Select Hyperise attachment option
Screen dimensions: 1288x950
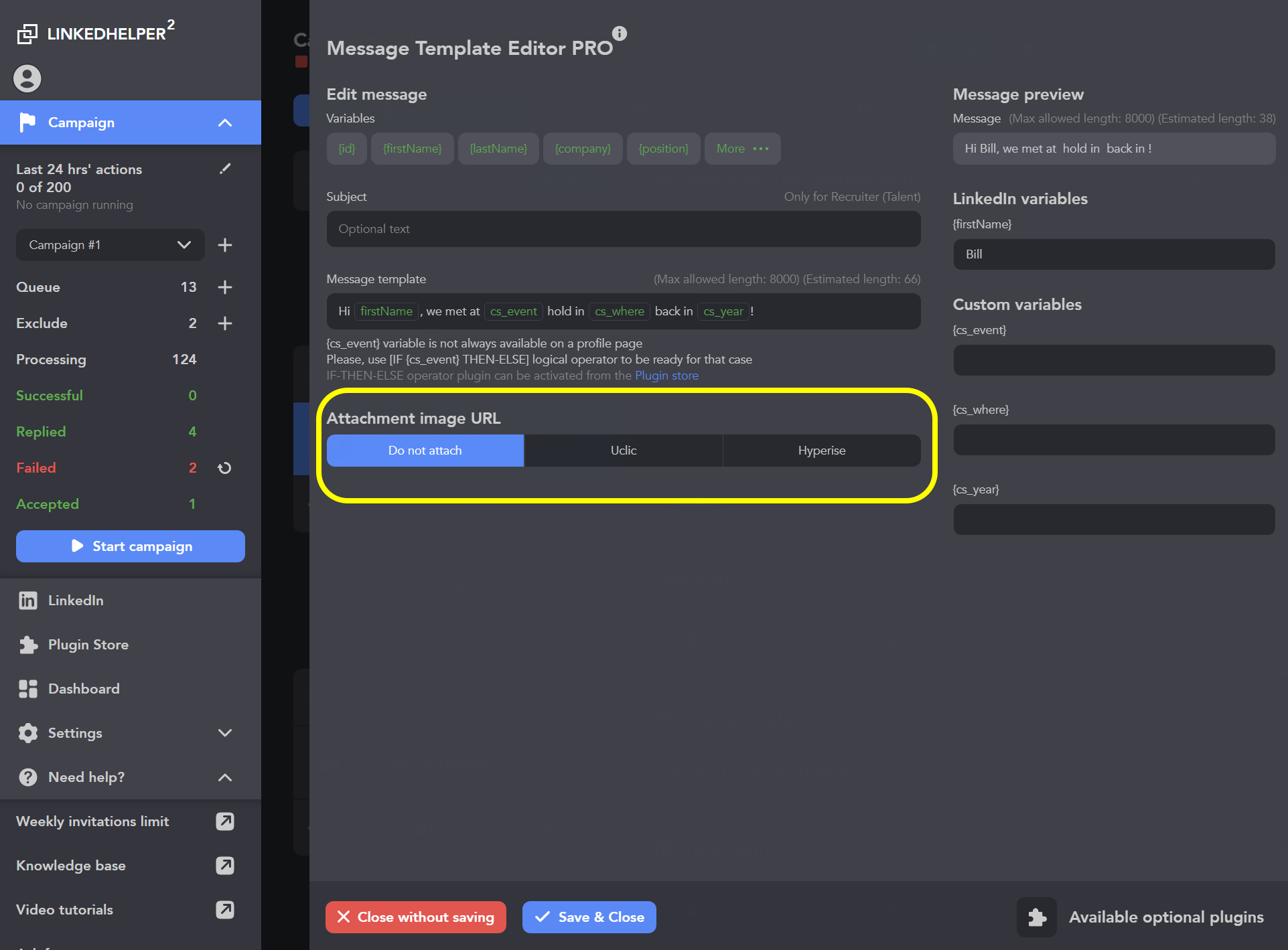click(x=822, y=451)
